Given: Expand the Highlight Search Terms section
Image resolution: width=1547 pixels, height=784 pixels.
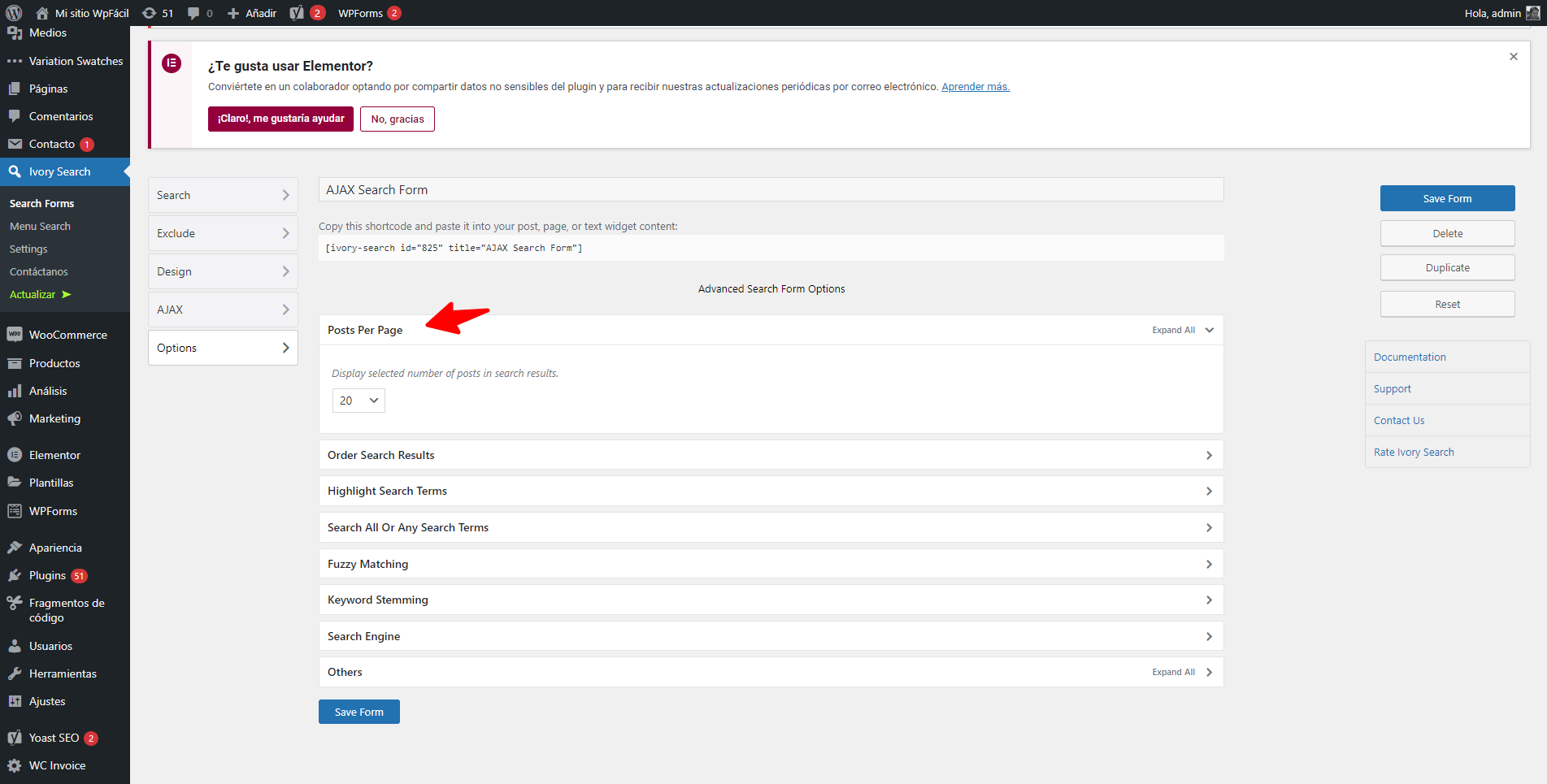Looking at the screenshot, I should coord(771,491).
